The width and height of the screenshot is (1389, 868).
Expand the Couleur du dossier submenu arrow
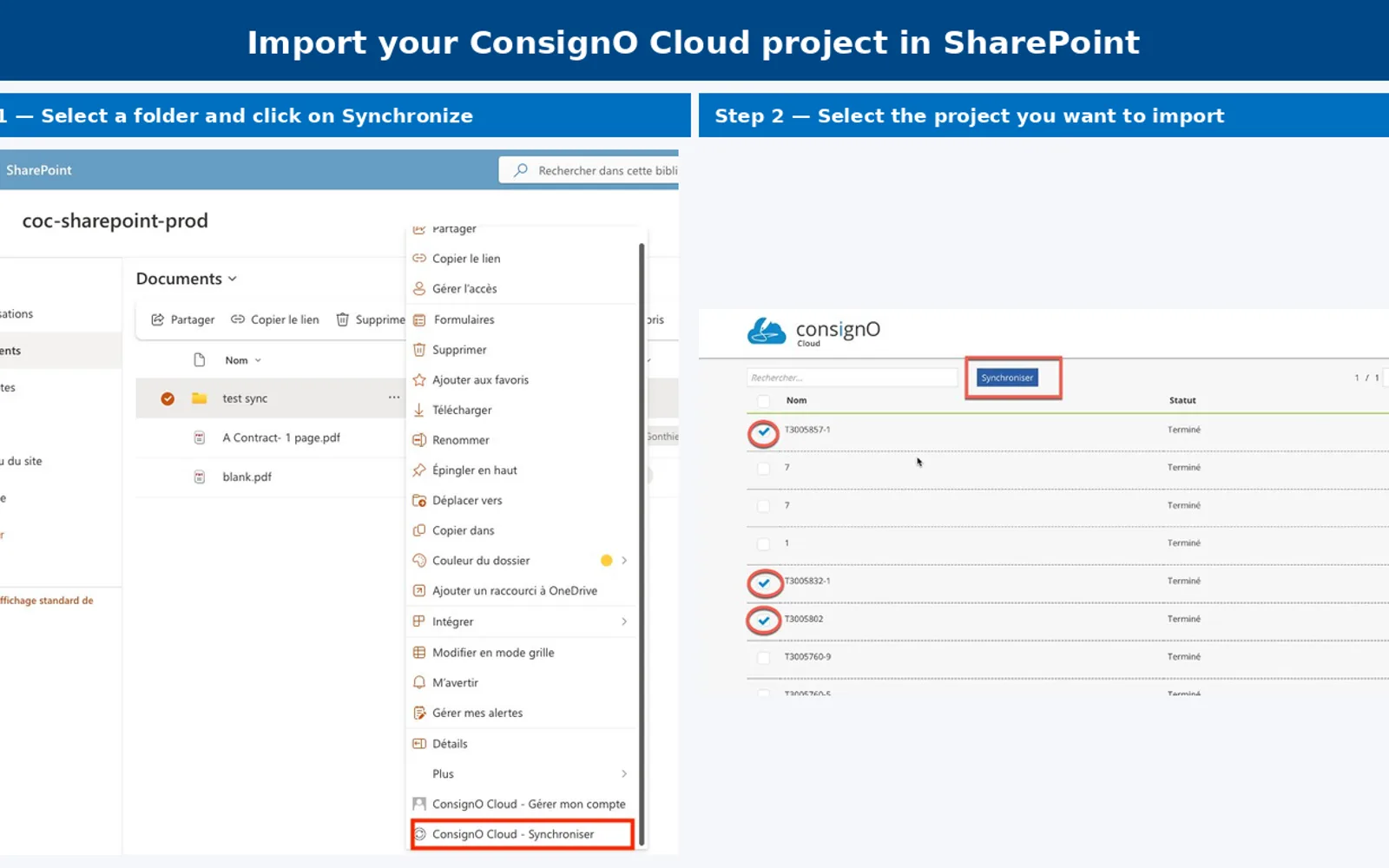pyautogui.click(x=624, y=561)
